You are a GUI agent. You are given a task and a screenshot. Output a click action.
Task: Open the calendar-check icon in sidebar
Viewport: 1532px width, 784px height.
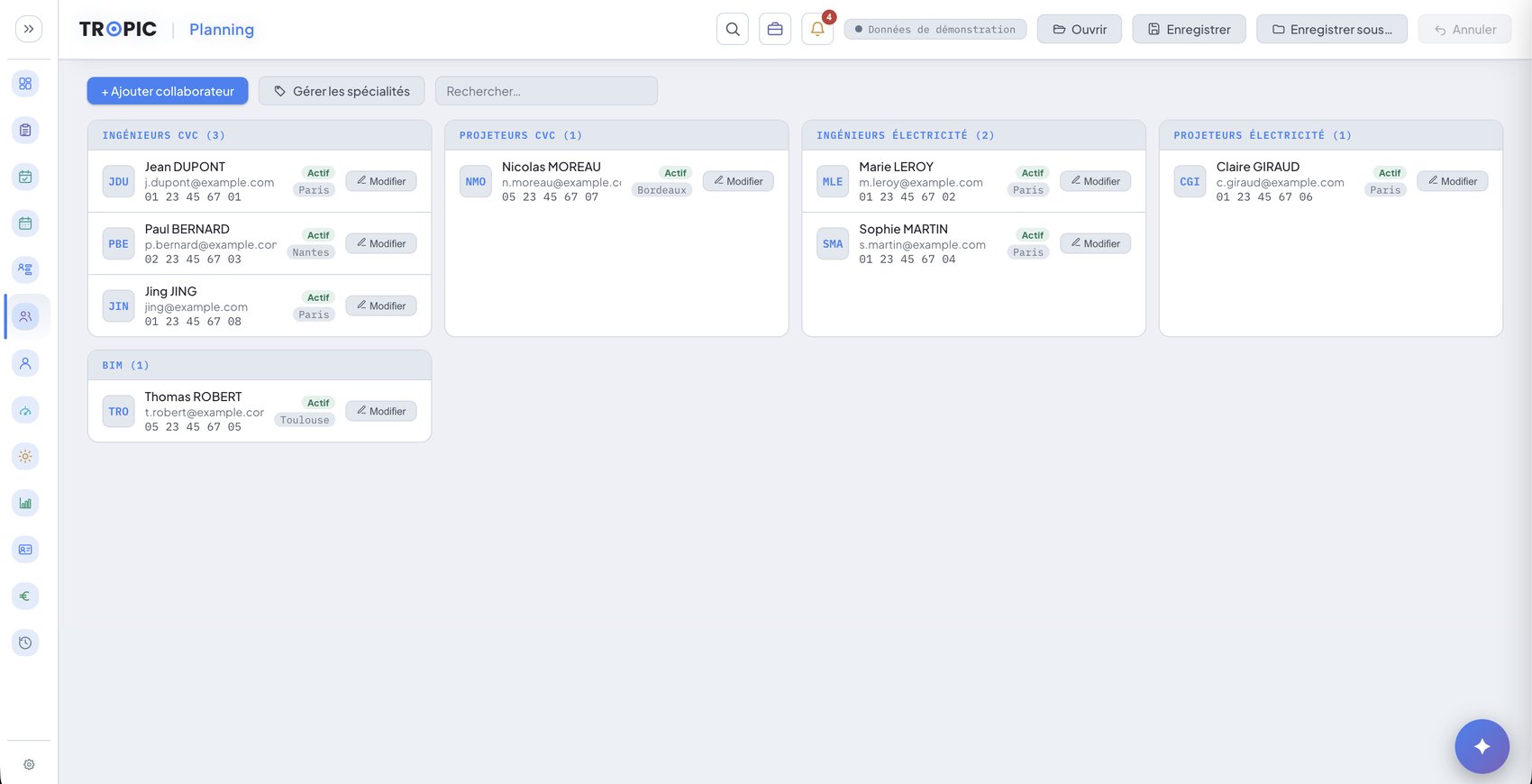(25, 177)
